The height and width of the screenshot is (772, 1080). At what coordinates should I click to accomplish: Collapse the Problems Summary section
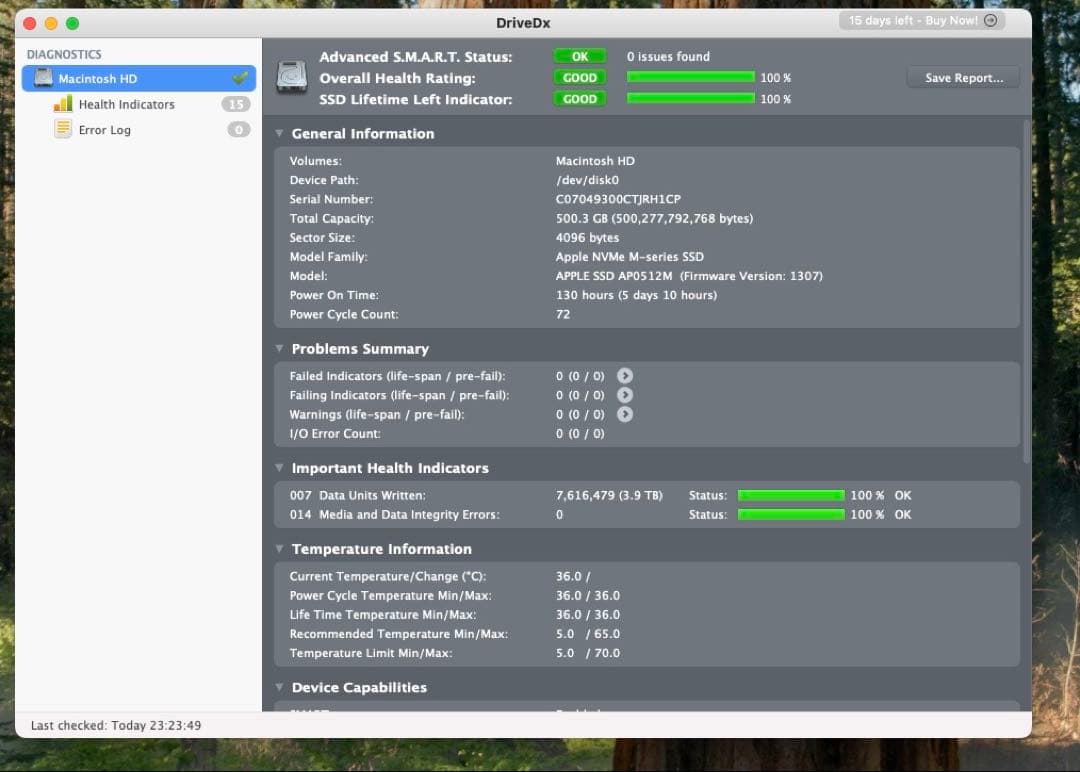pyautogui.click(x=278, y=349)
